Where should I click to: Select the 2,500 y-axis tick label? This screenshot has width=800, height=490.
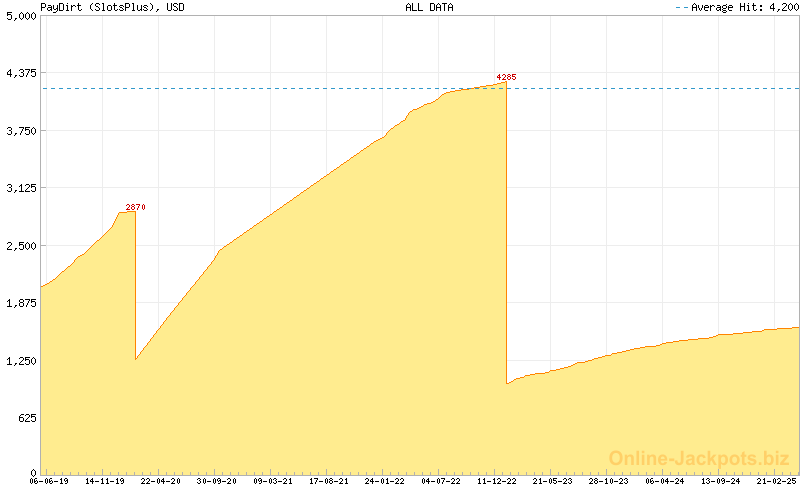20,246
